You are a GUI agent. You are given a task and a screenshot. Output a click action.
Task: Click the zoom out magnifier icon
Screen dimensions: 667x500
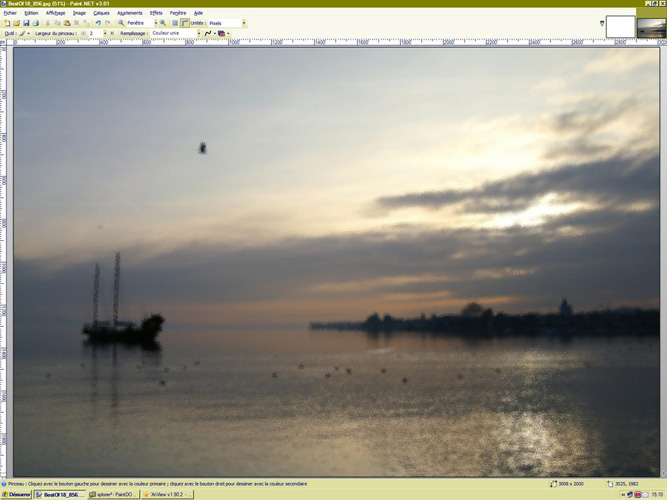[x=121, y=23]
